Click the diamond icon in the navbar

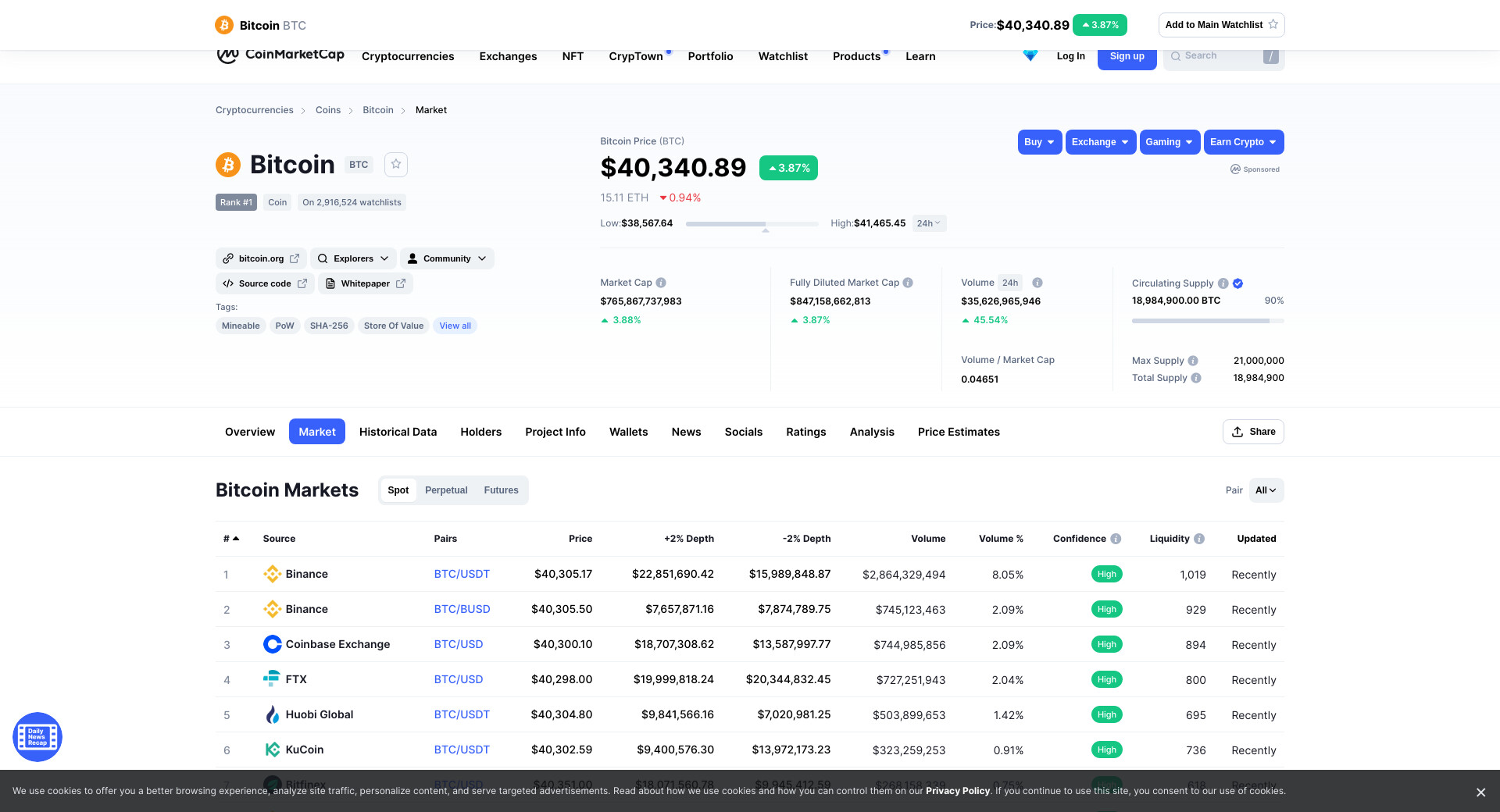(1030, 56)
